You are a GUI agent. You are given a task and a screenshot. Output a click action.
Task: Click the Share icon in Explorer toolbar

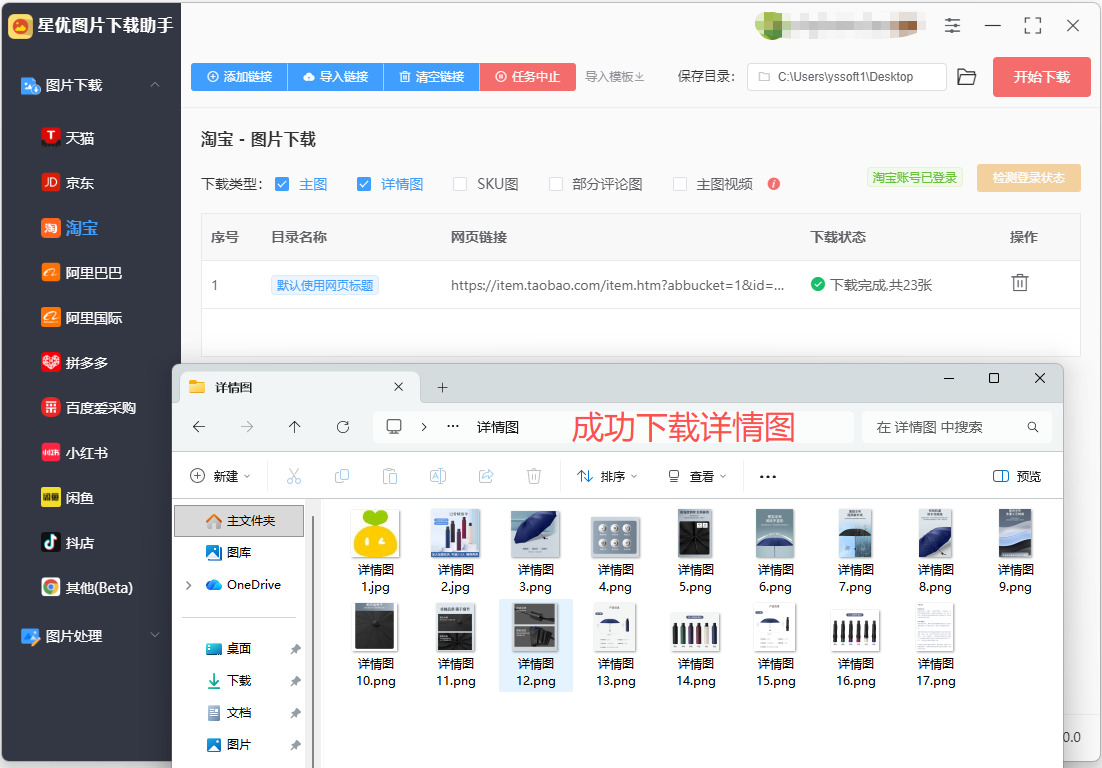click(x=486, y=476)
